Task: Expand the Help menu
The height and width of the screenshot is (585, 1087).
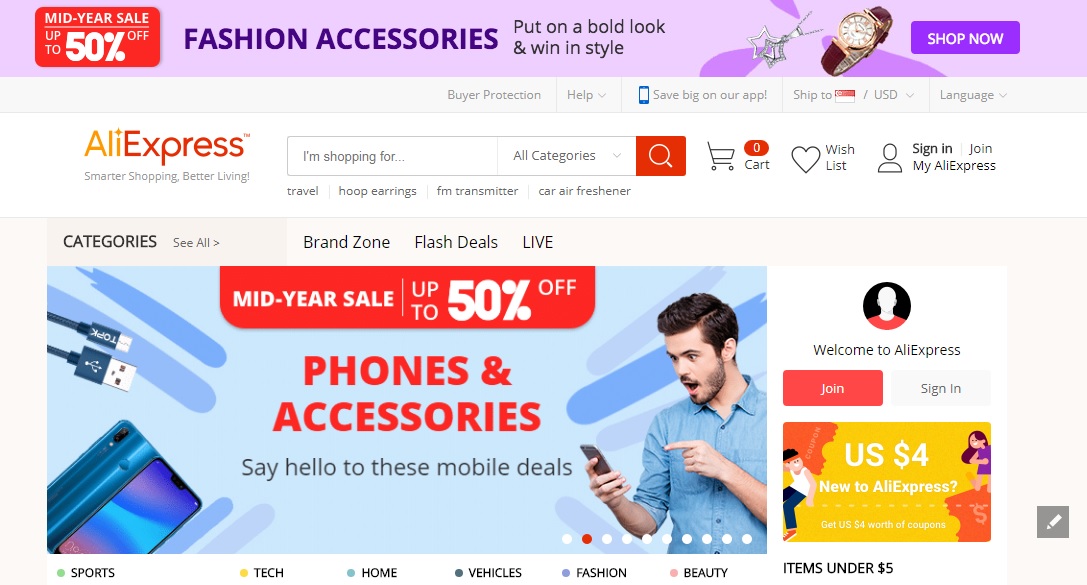Action: [586, 95]
